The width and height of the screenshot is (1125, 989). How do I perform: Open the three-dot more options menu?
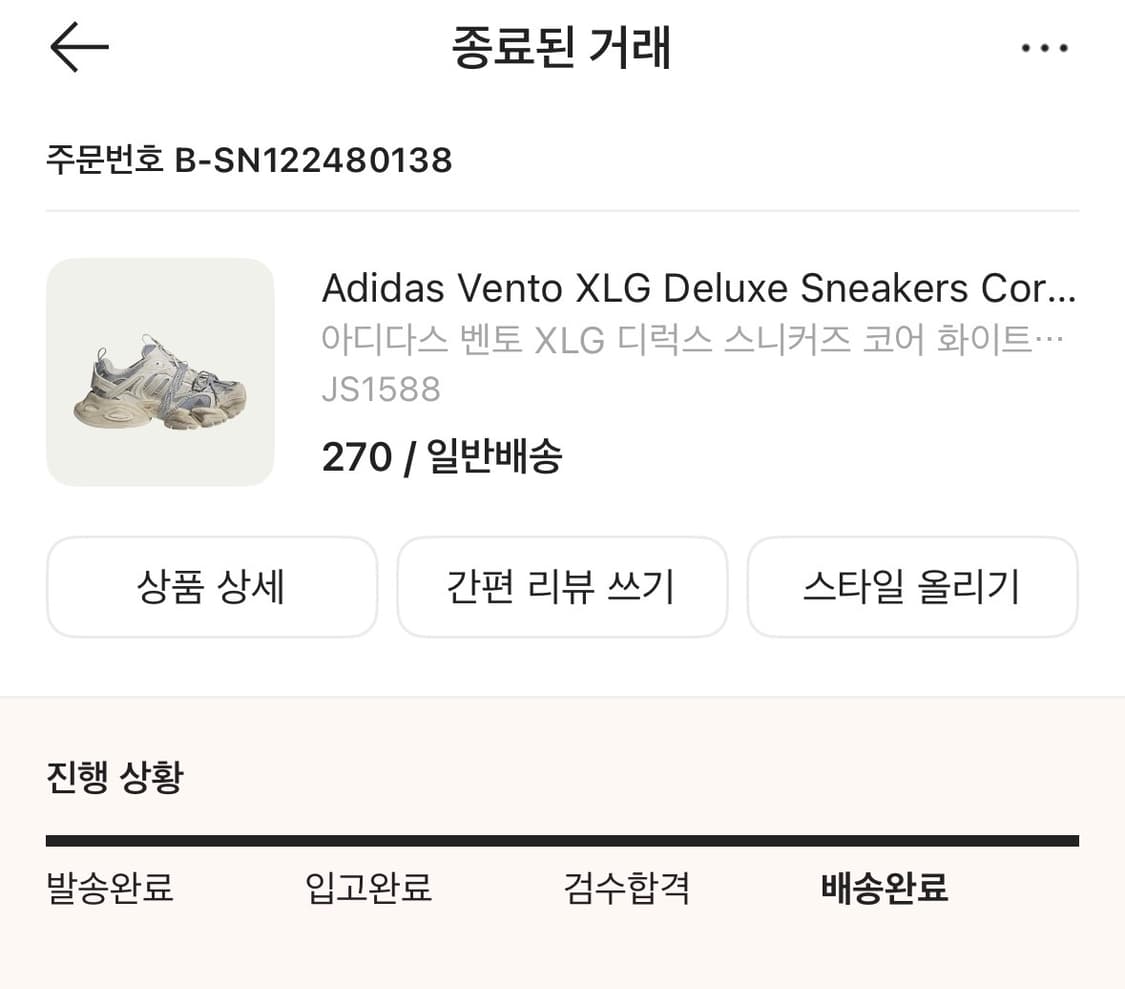(1045, 48)
